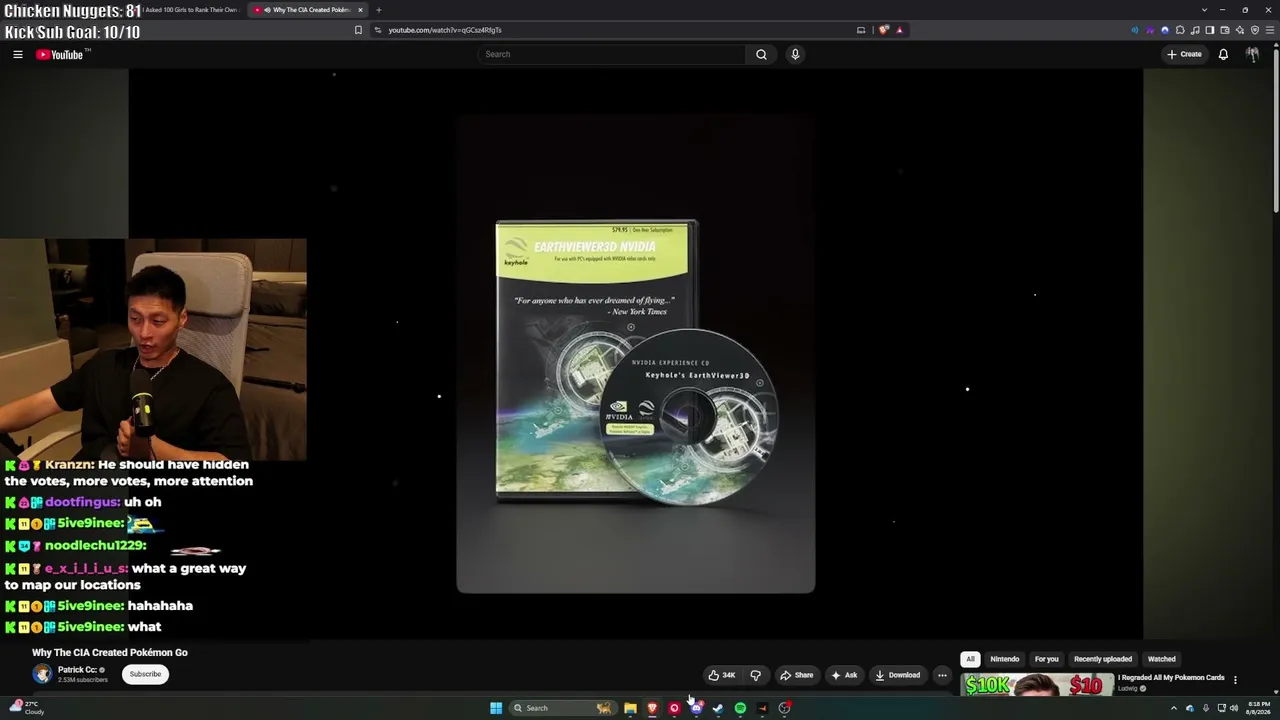Dislike the video with thumbs down
This screenshot has height=720, width=1280.
pyautogui.click(x=755, y=675)
